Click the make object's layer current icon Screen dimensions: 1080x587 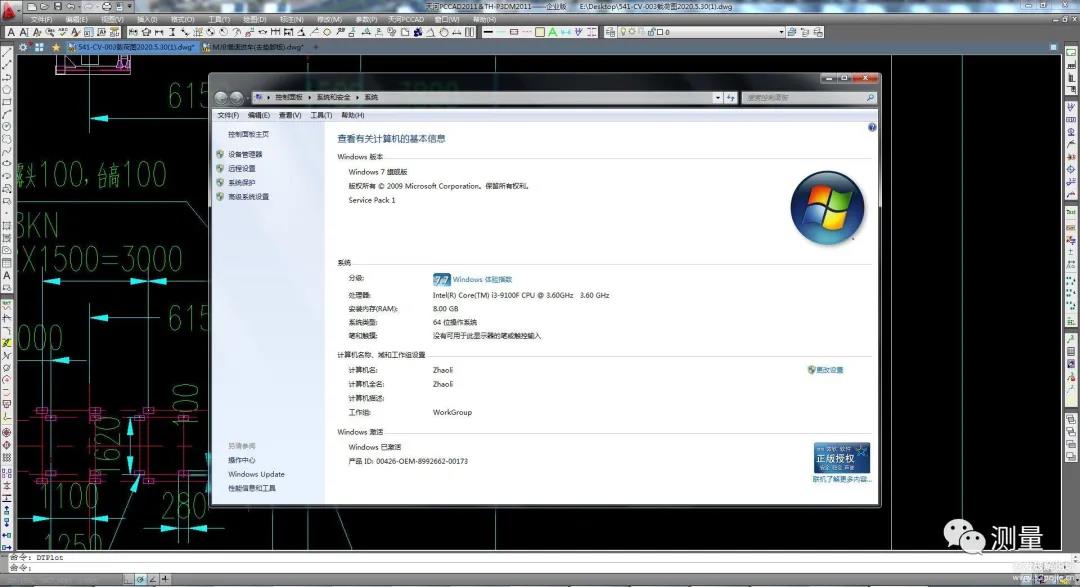(x=793, y=32)
